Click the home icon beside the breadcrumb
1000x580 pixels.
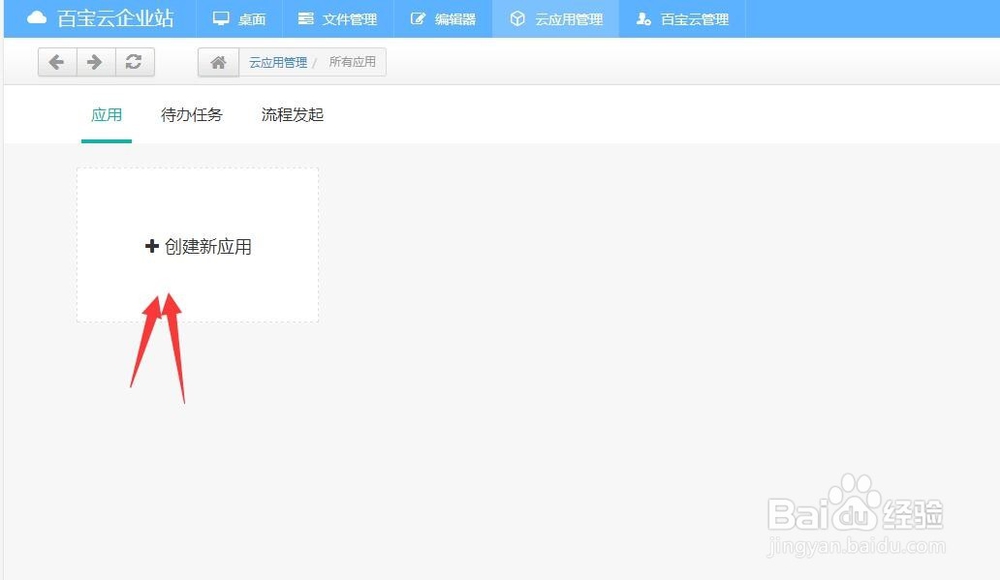(217, 61)
